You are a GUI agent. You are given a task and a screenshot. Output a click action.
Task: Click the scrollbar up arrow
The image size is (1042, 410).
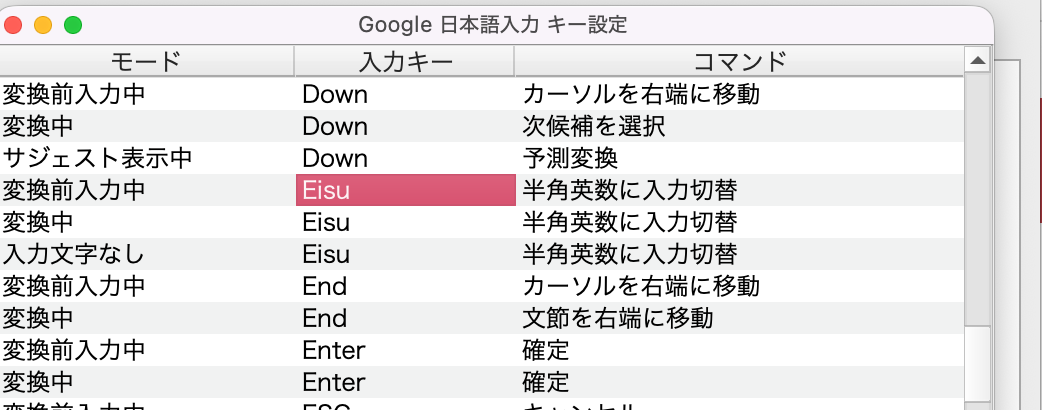(976, 62)
